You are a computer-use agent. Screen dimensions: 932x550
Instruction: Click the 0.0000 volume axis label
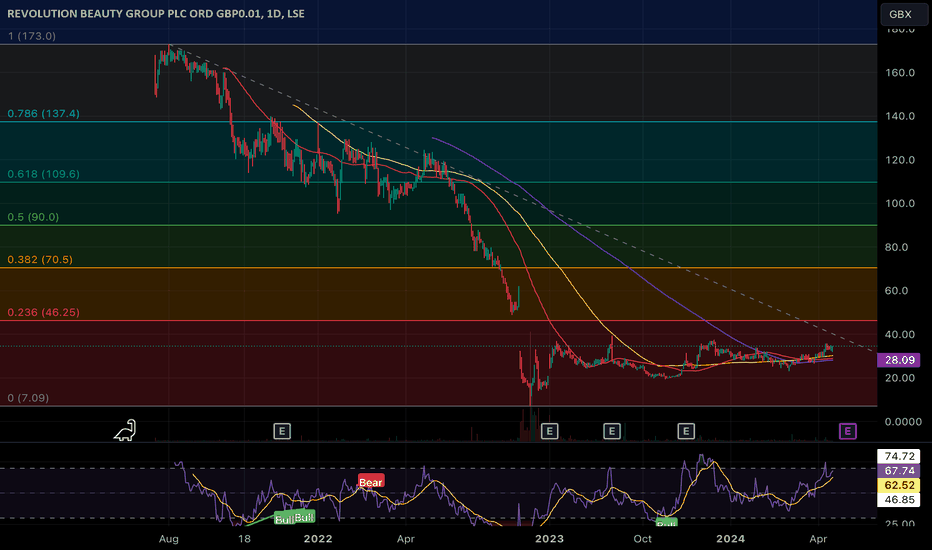tap(903, 422)
